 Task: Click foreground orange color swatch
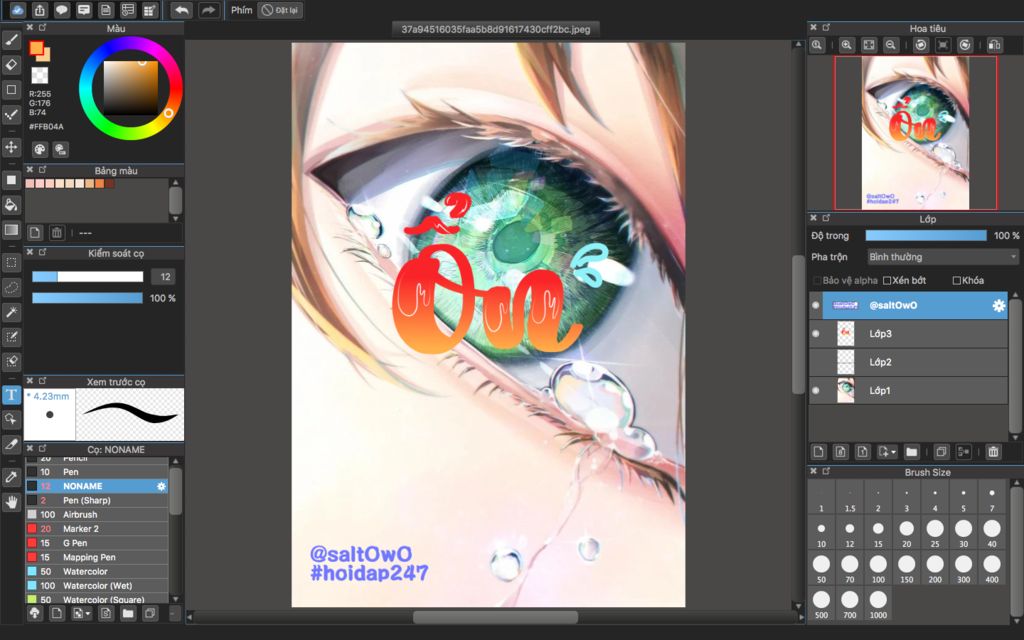click(x=37, y=48)
